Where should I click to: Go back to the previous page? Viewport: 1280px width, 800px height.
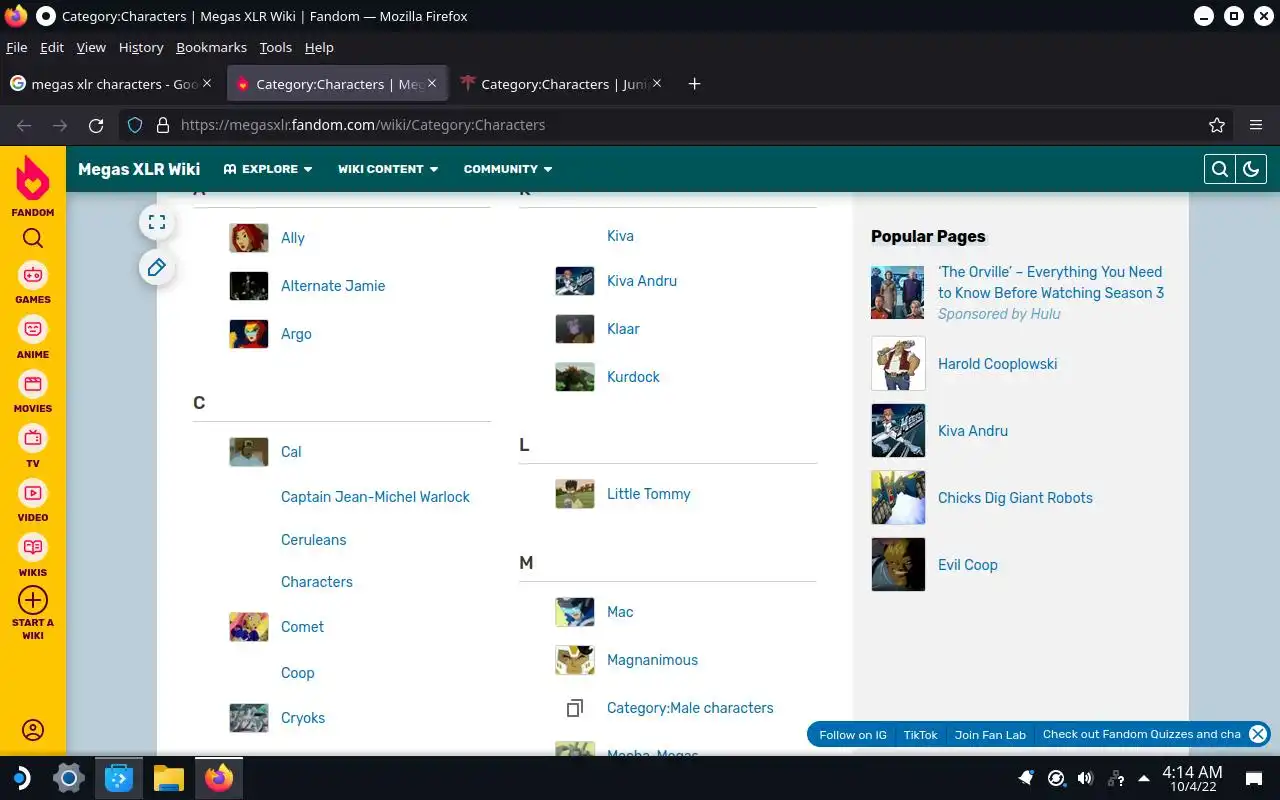point(24,125)
